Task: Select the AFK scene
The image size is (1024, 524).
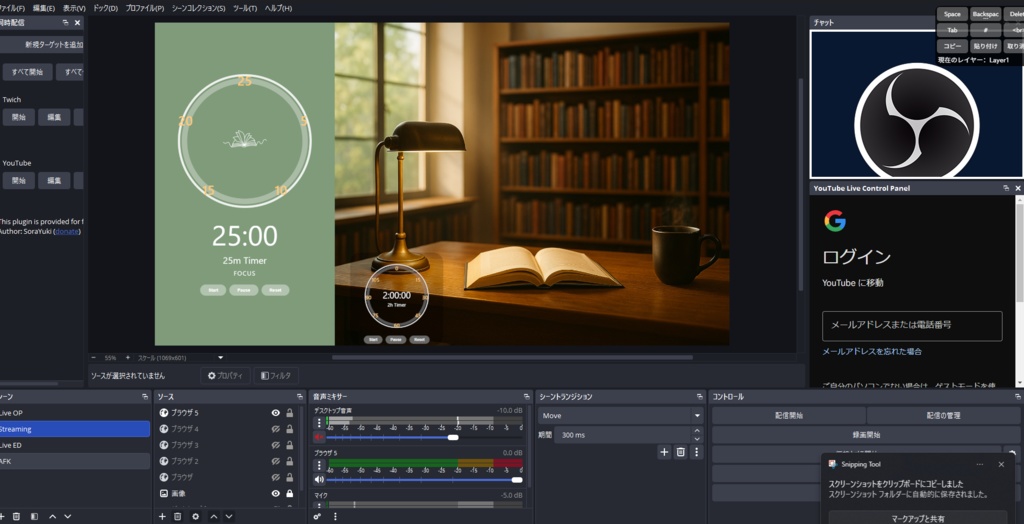Action: point(75,461)
